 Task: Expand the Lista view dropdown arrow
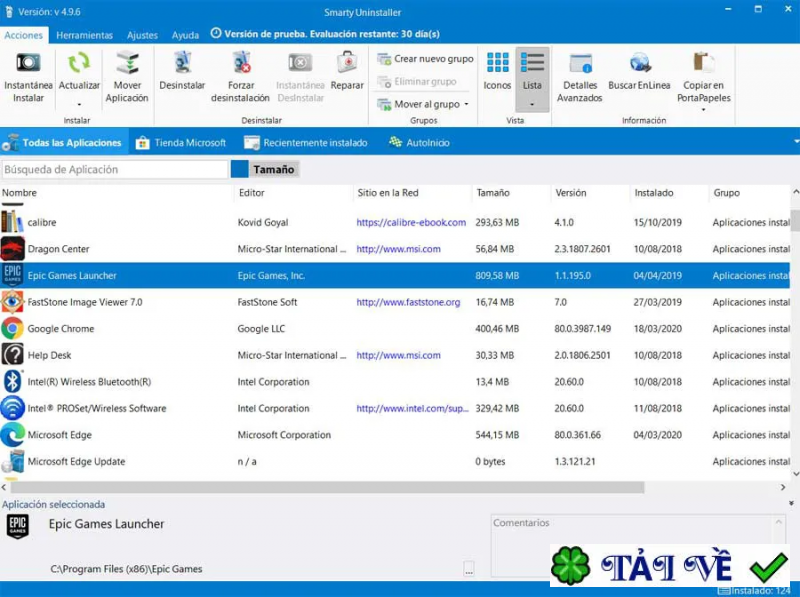pyautogui.click(x=533, y=103)
